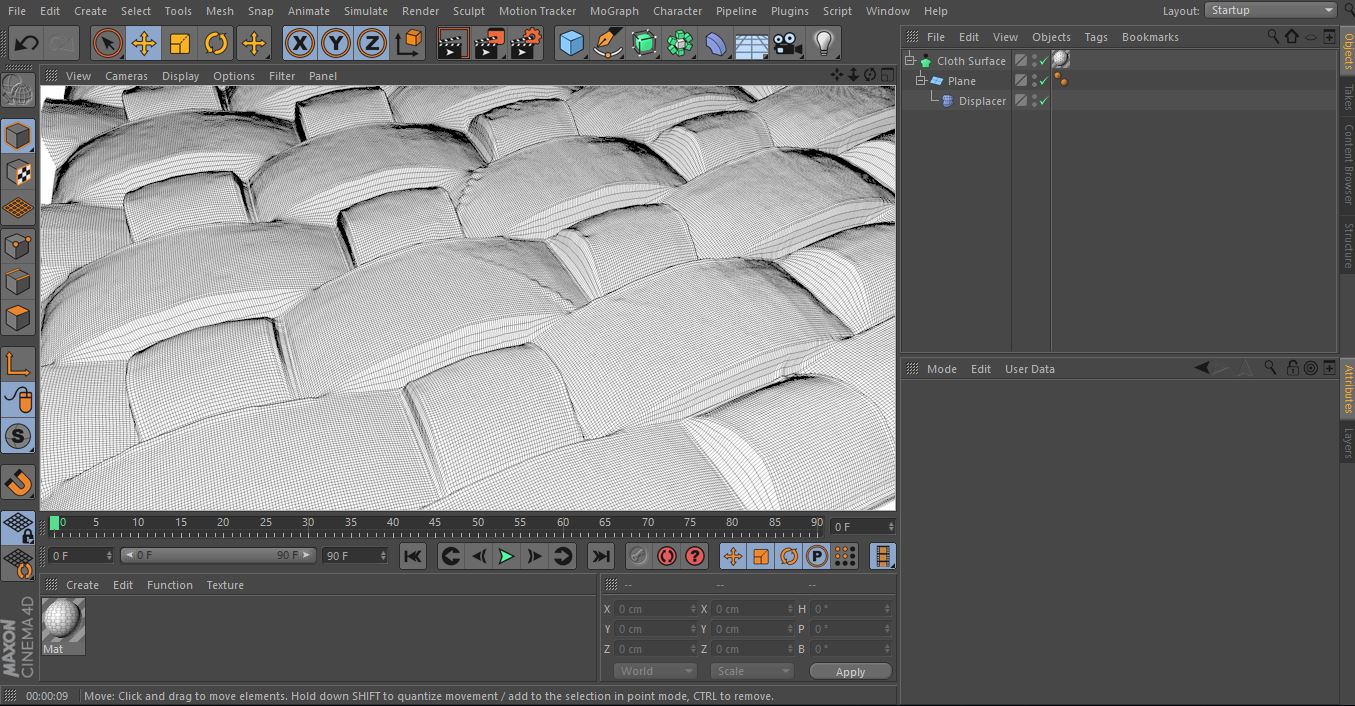
Task: Select the Mat material thumbnail
Action: coord(63,622)
